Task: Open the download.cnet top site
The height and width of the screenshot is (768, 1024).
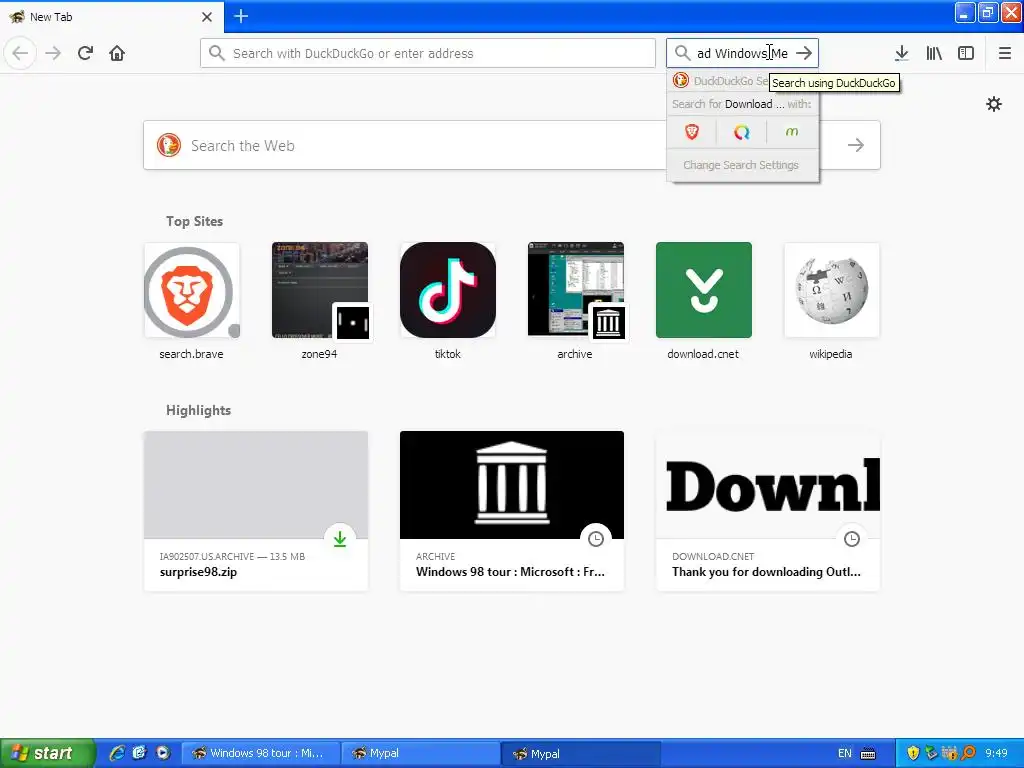Action: point(703,301)
